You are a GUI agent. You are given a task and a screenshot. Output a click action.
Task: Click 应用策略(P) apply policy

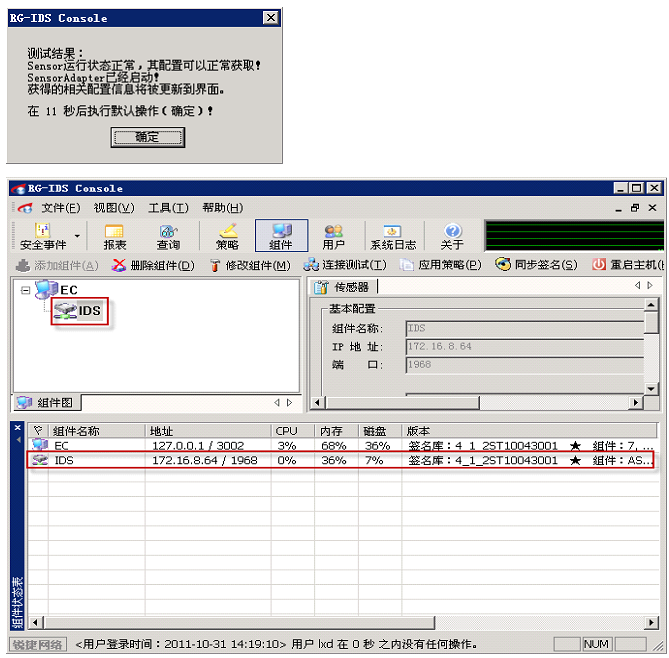point(441,265)
